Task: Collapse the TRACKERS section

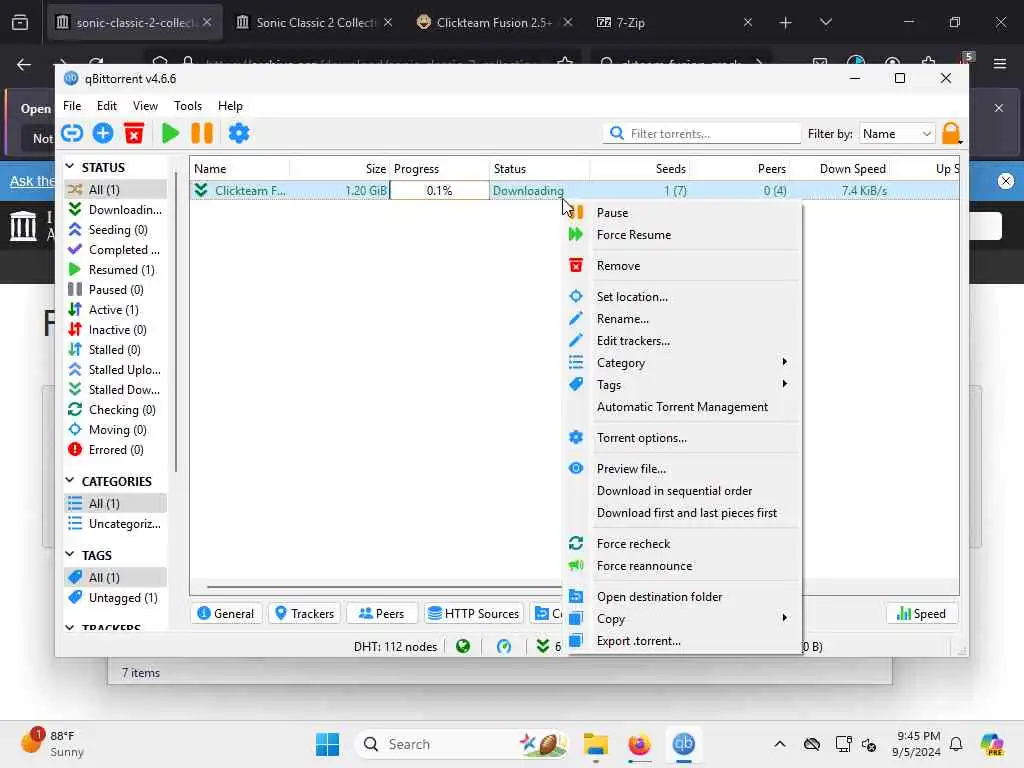Action: [70, 627]
